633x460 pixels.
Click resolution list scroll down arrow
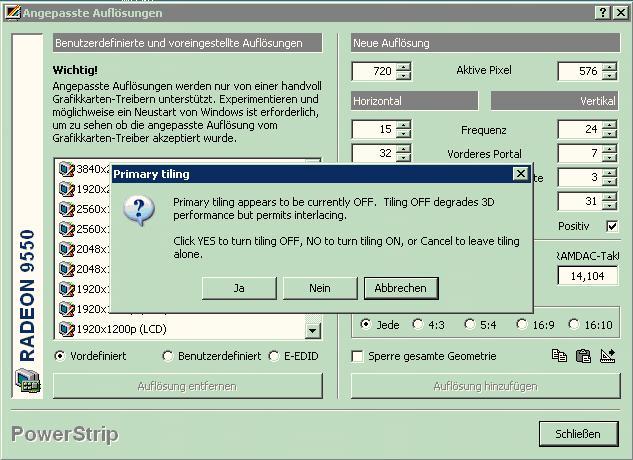312,330
